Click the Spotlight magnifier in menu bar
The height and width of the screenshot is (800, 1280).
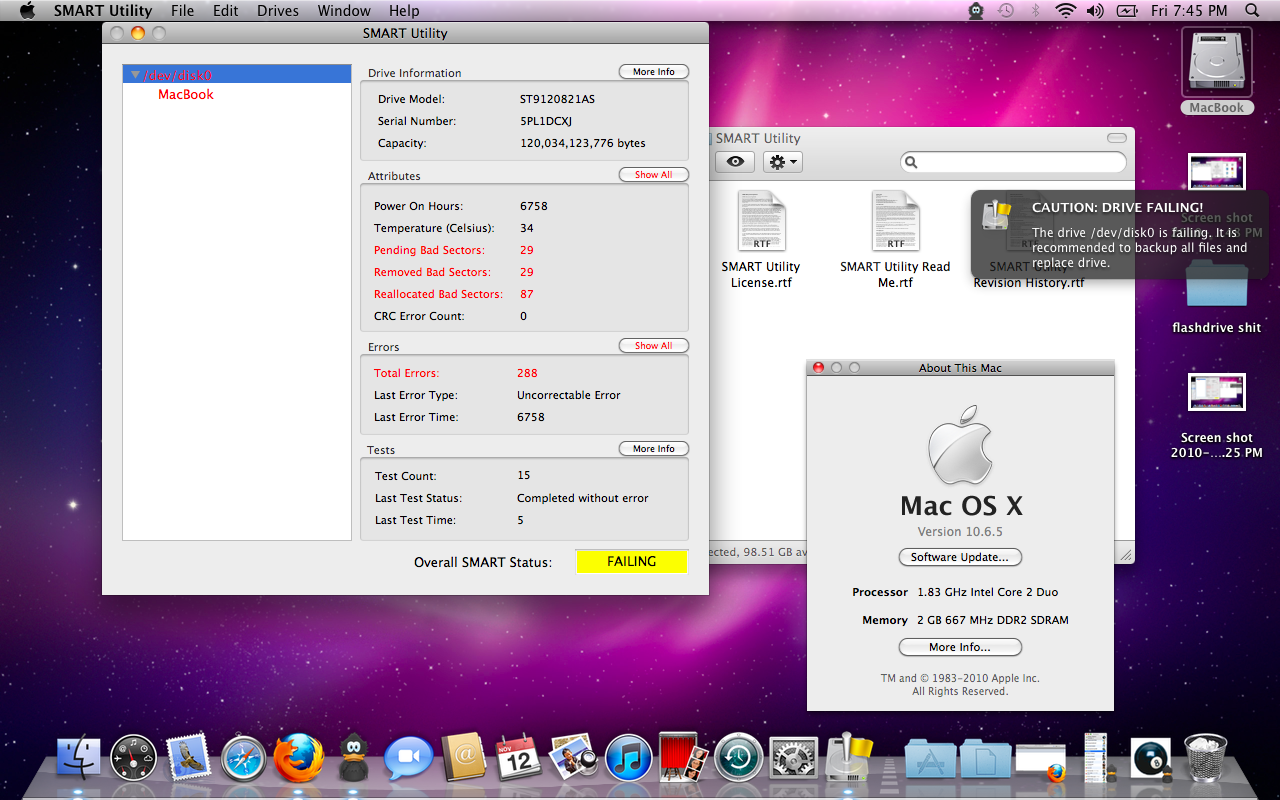[1252, 11]
